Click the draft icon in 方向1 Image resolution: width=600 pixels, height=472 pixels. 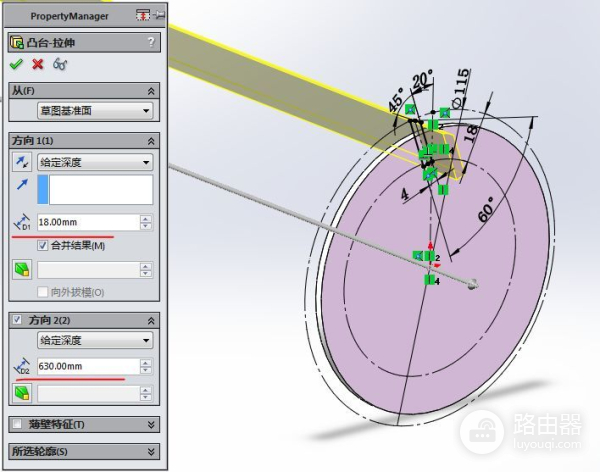pos(21,269)
